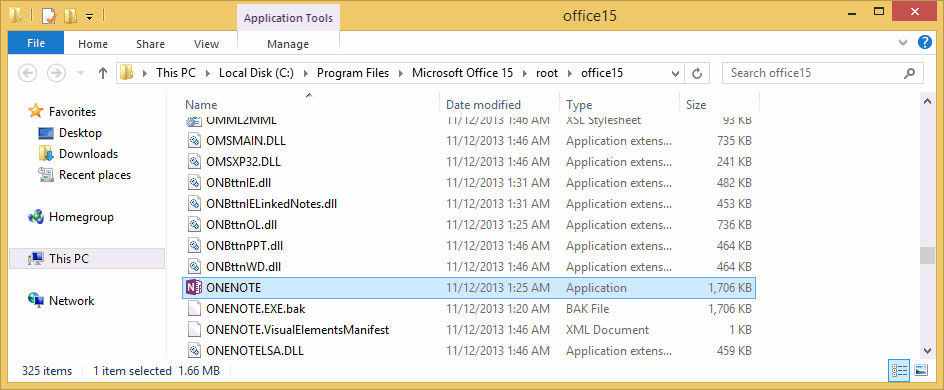
Task: Click the search magnifier icon
Action: 909,73
